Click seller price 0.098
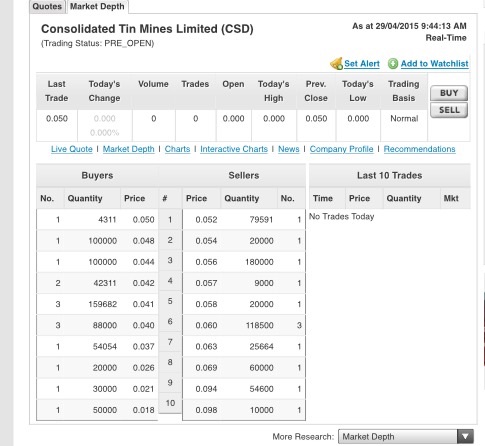Viewport: 485px width, 446px height. [206, 410]
